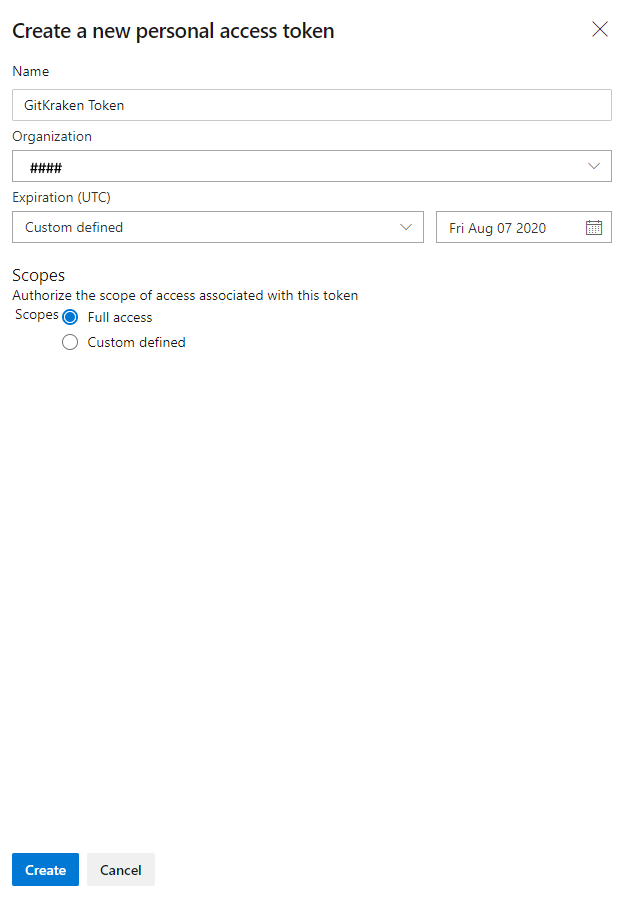Click the dialog close X icon
This screenshot has height=899, width=629.
pos(600,29)
